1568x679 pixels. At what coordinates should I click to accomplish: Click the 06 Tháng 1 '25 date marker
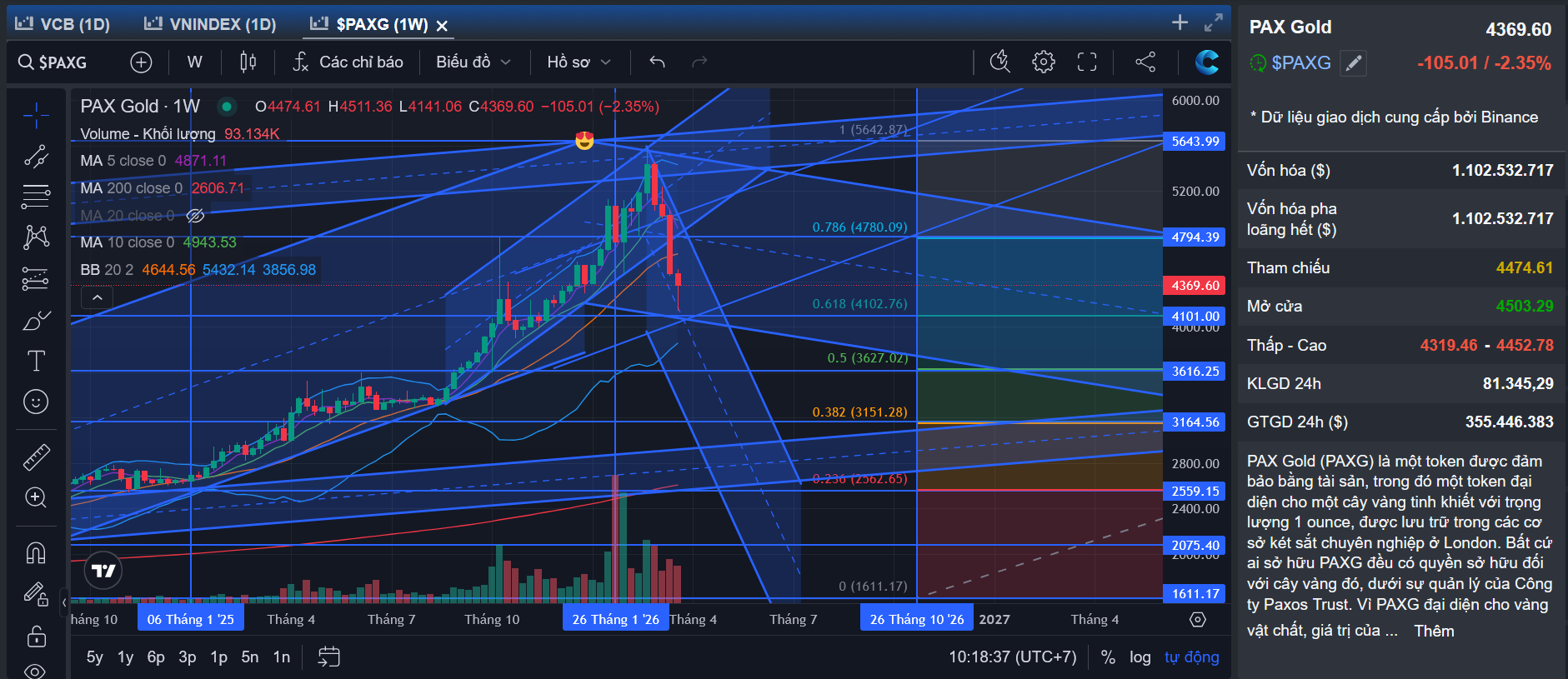[x=191, y=619]
